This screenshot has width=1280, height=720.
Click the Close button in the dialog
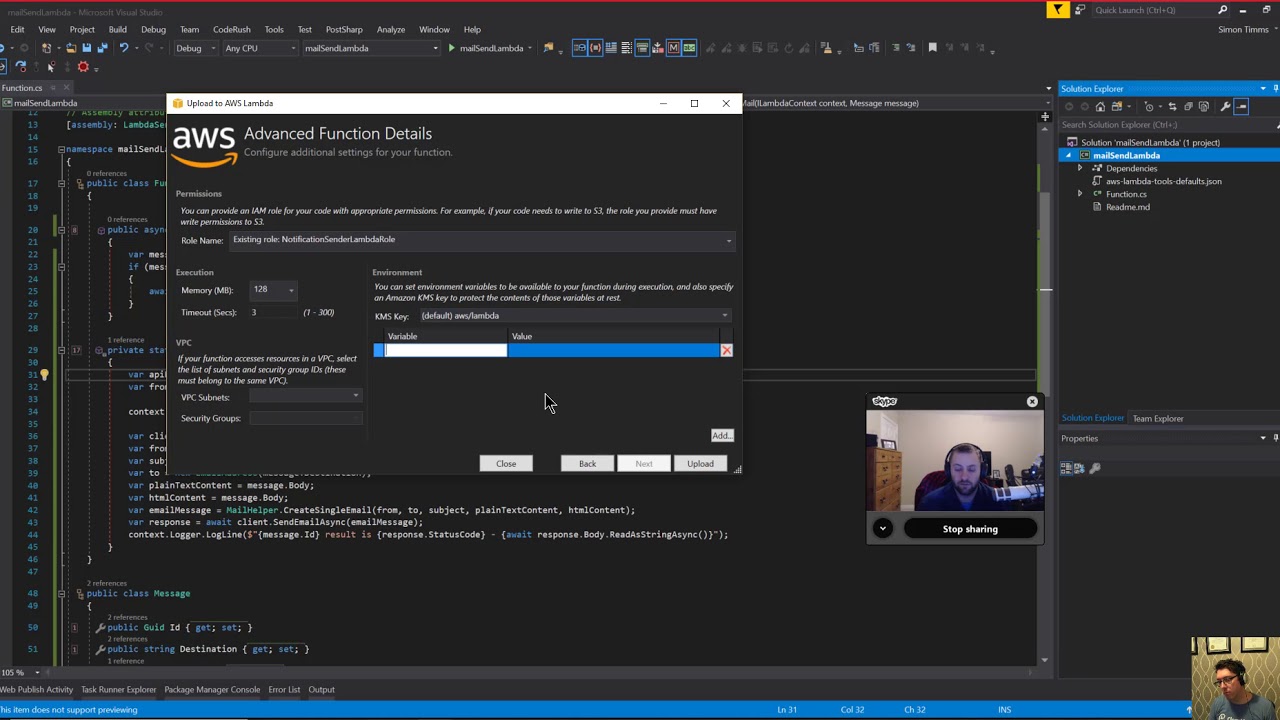click(x=506, y=463)
